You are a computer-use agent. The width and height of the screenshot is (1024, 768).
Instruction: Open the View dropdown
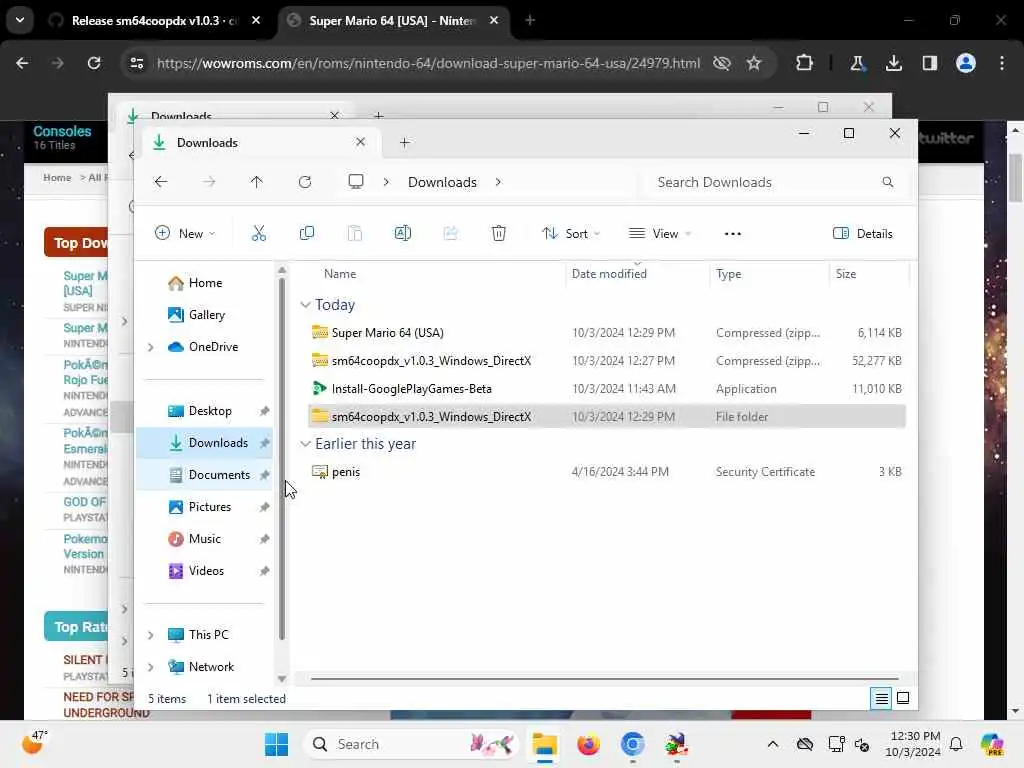point(660,233)
